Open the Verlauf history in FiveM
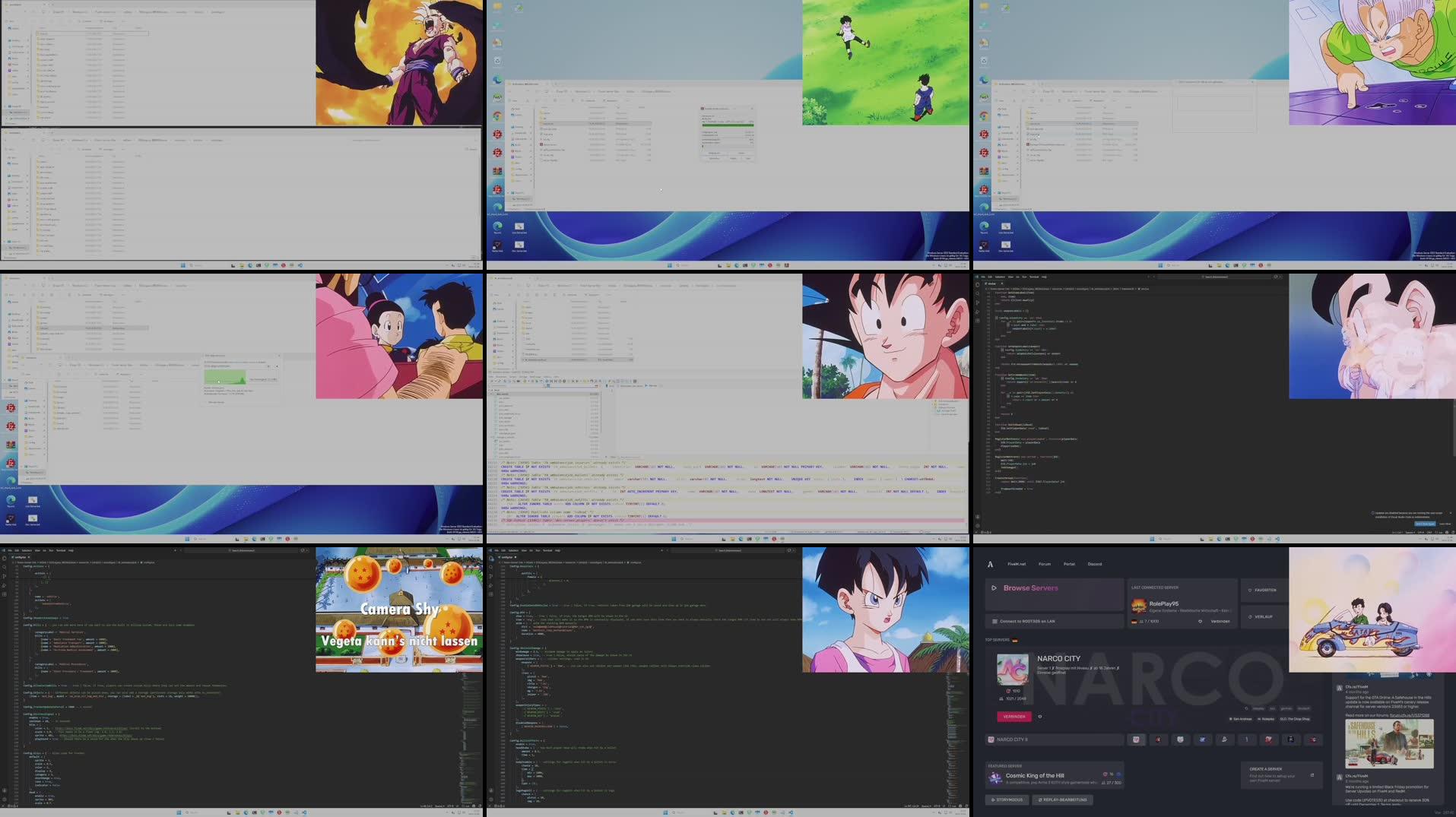Image resolution: width=1456 pixels, height=817 pixels. click(1264, 616)
